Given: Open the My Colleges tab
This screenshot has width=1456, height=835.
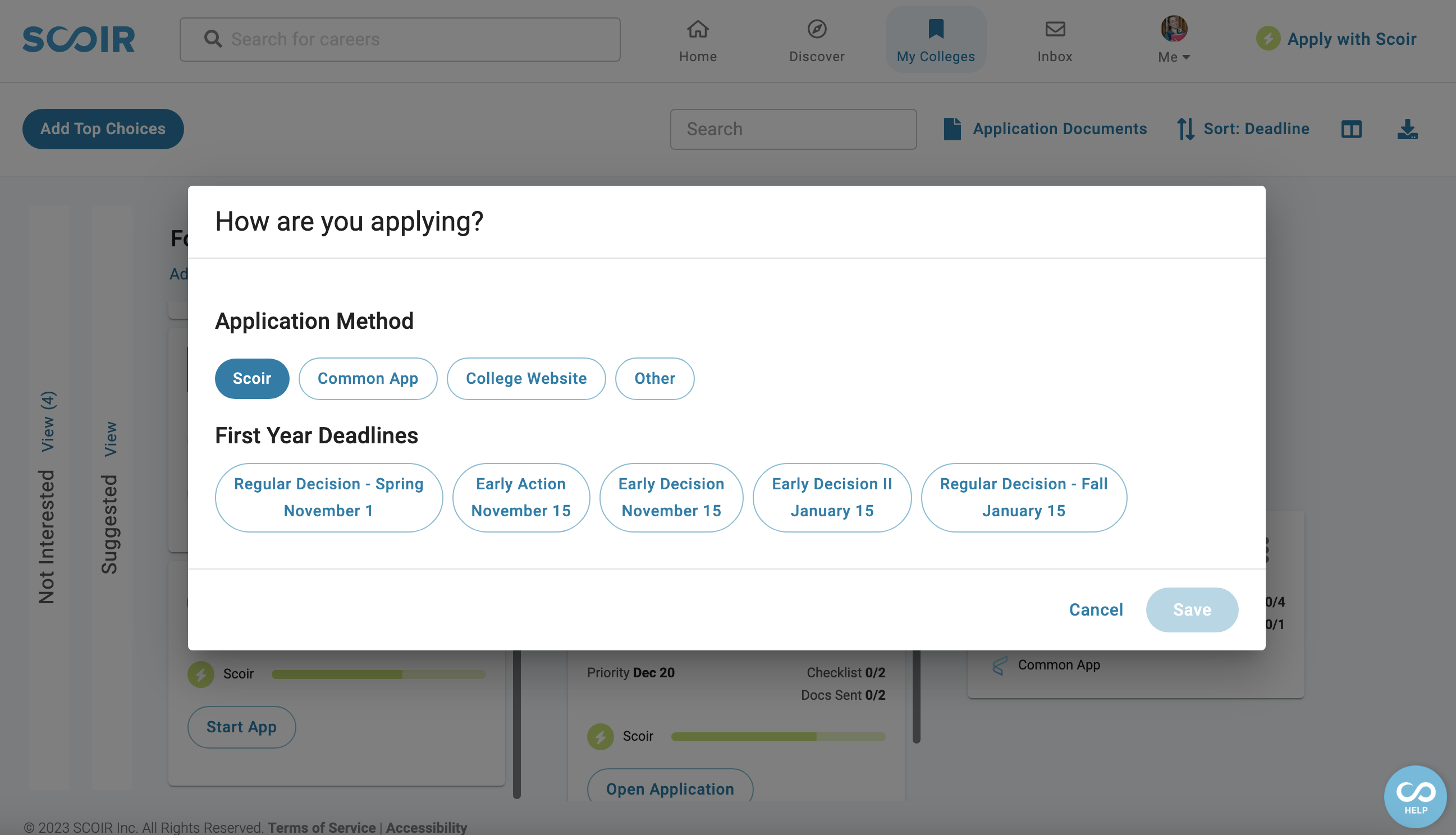Looking at the screenshot, I should 935,40.
